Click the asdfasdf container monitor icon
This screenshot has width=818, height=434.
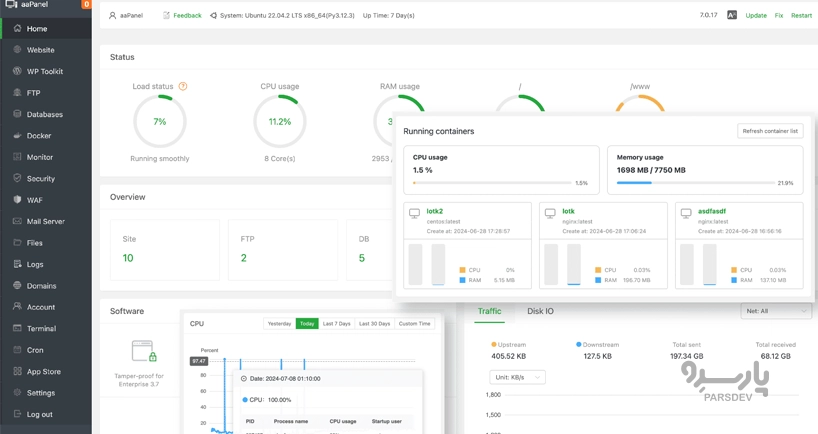pyautogui.click(x=686, y=213)
